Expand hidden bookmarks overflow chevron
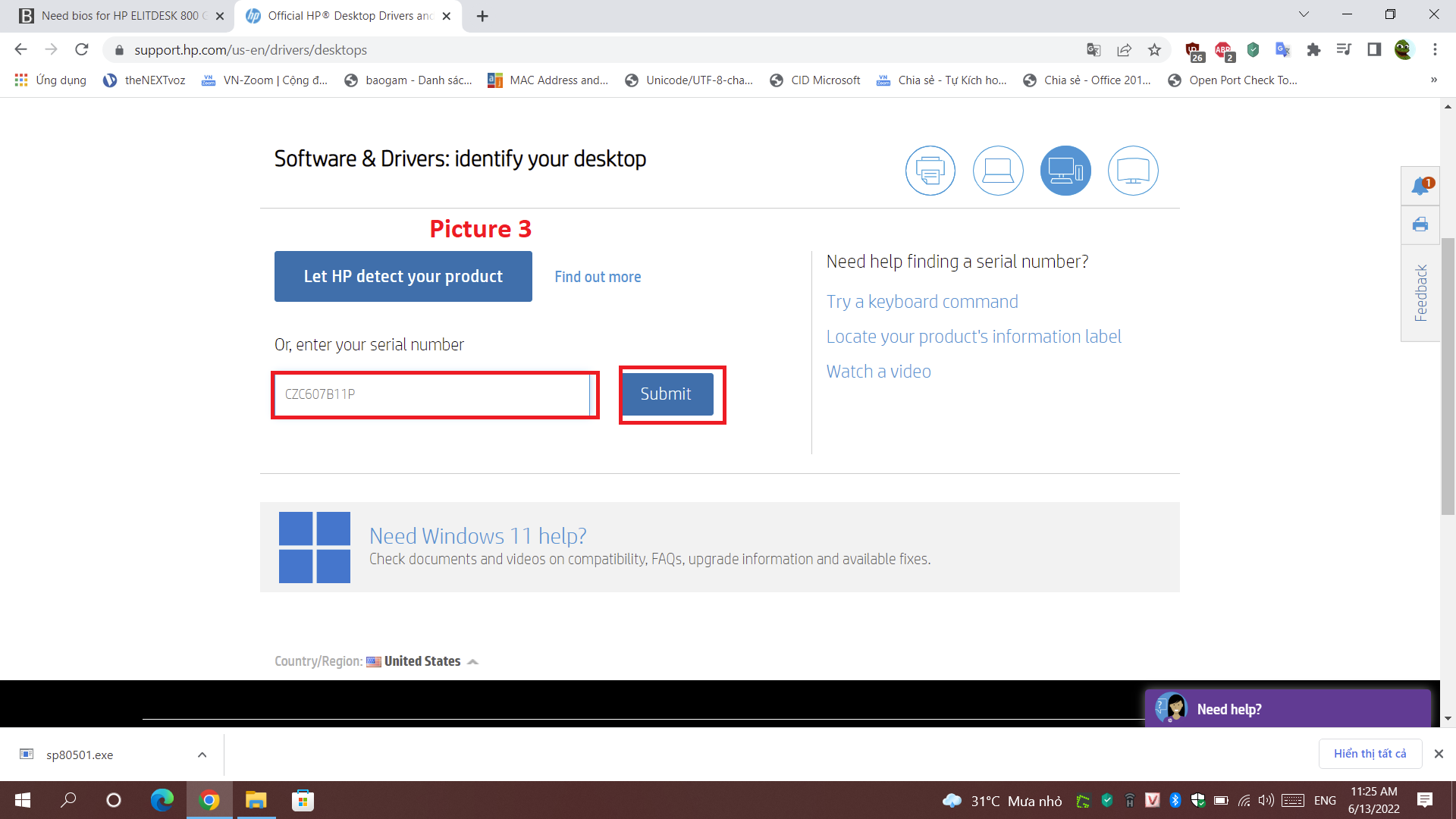The width and height of the screenshot is (1456, 819). click(x=1433, y=80)
